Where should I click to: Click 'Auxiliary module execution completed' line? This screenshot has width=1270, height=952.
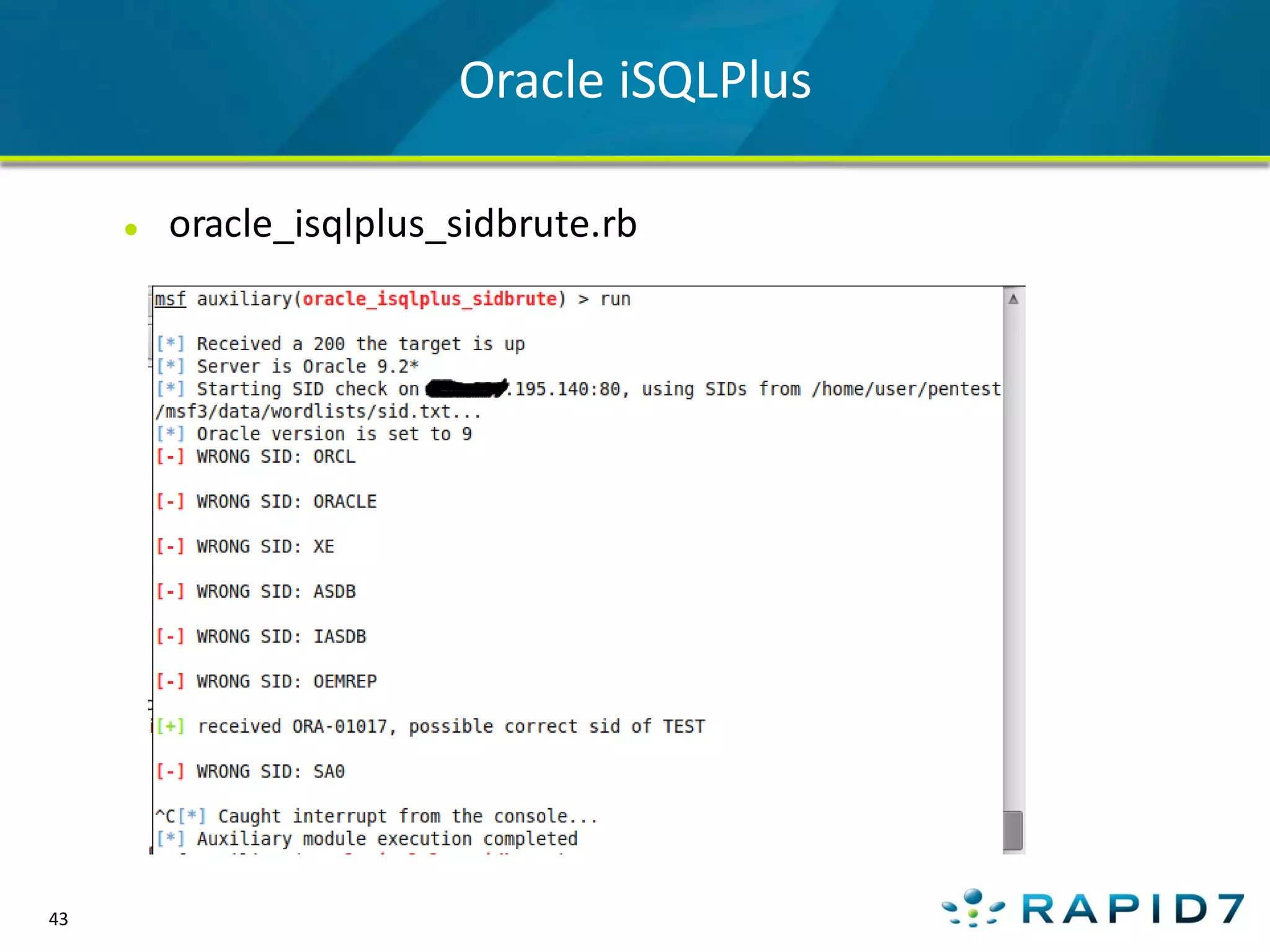367,839
